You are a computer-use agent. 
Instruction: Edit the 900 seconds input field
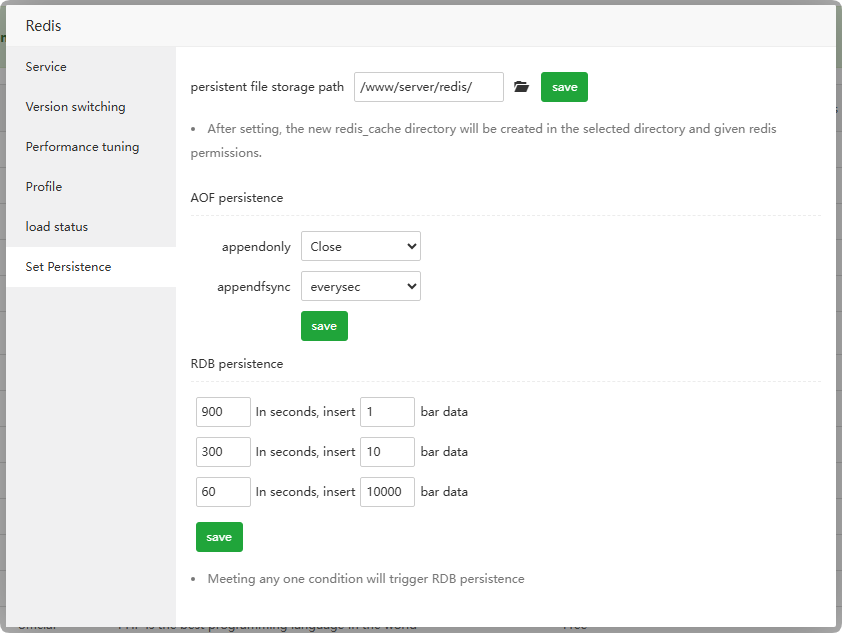point(223,412)
